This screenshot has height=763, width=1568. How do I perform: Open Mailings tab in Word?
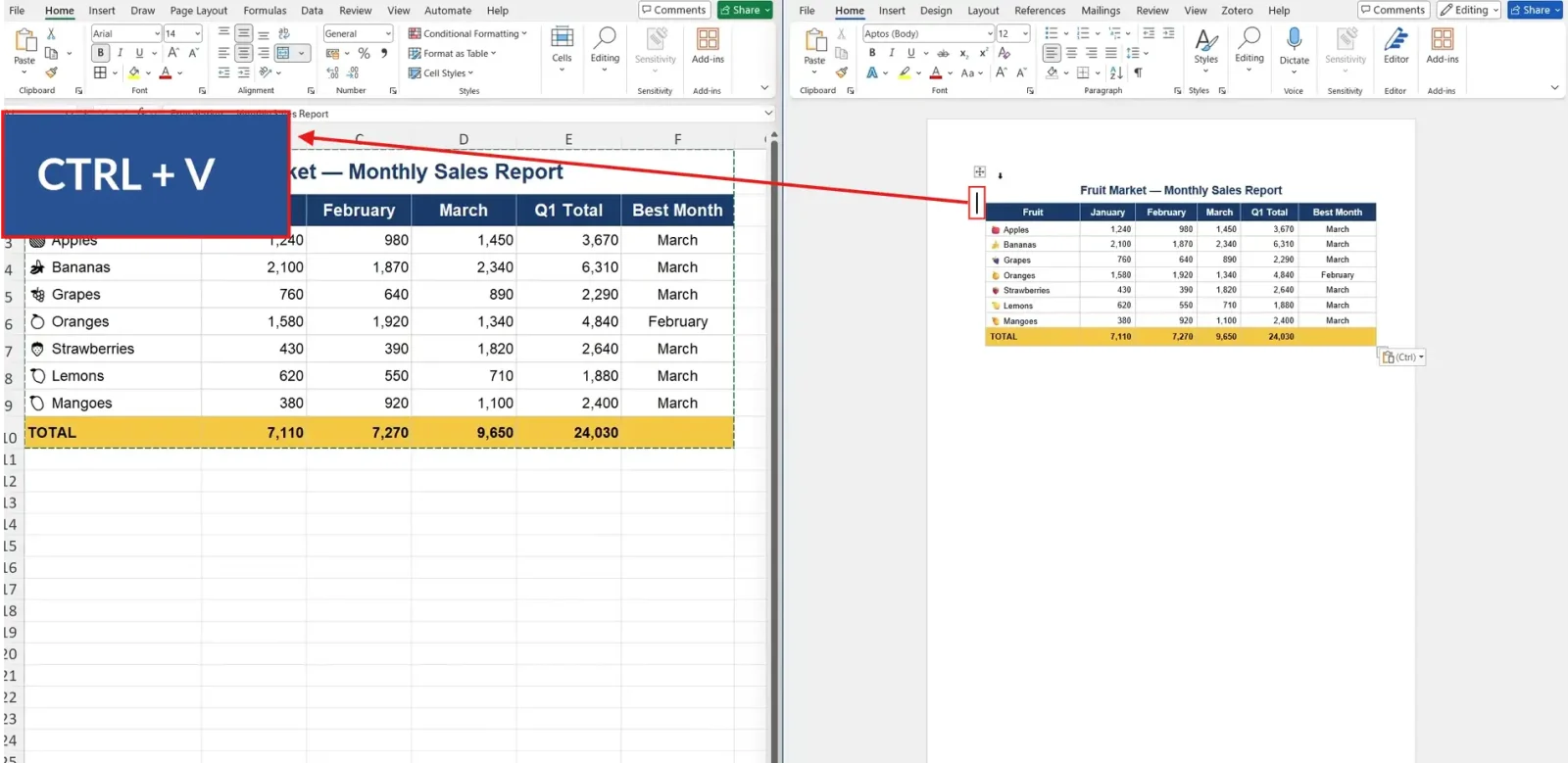1101,11
